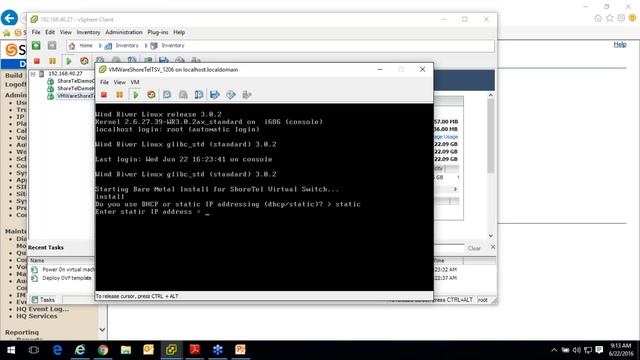Click the Tasks tab at the bottom
Image resolution: width=640 pixels, height=360 pixels.
tap(43, 300)
